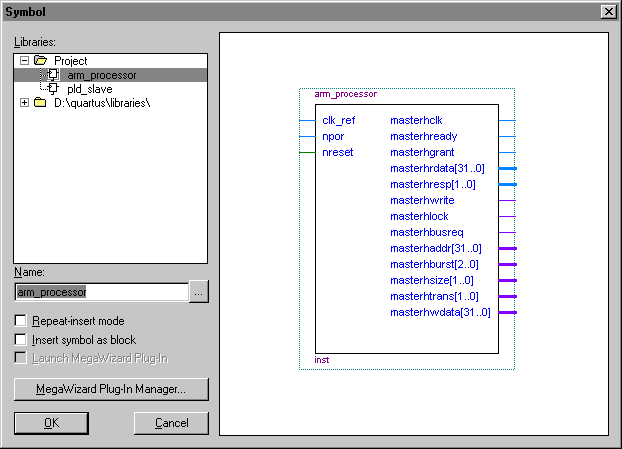Expand the D:\quartus\libraries node

(25, 103)
